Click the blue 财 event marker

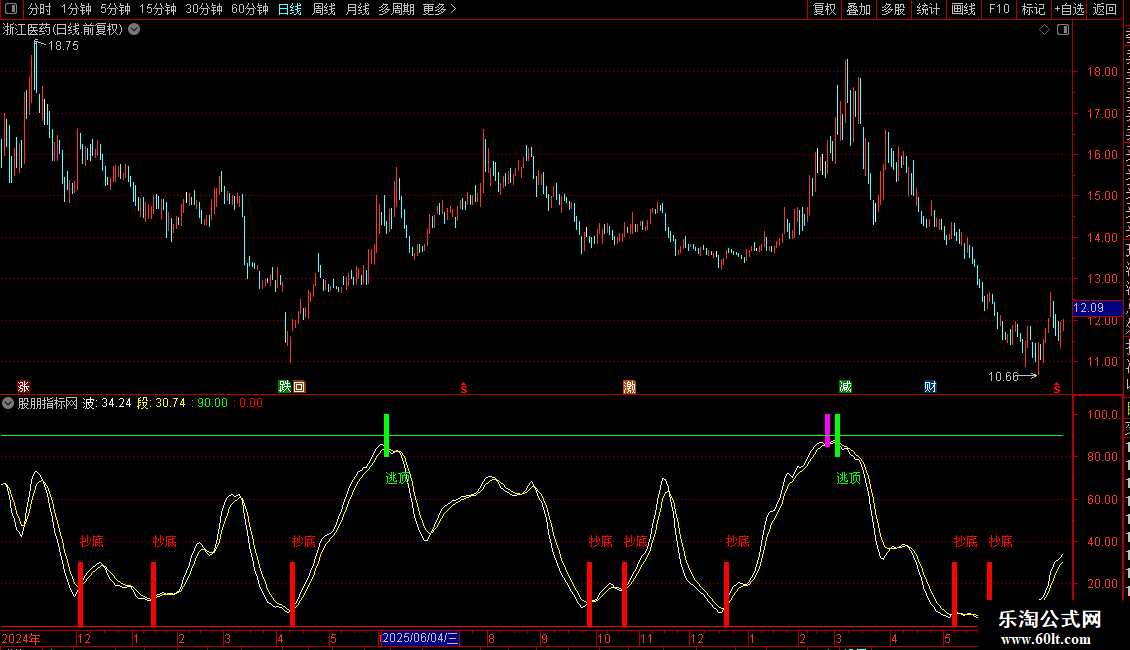930,387
